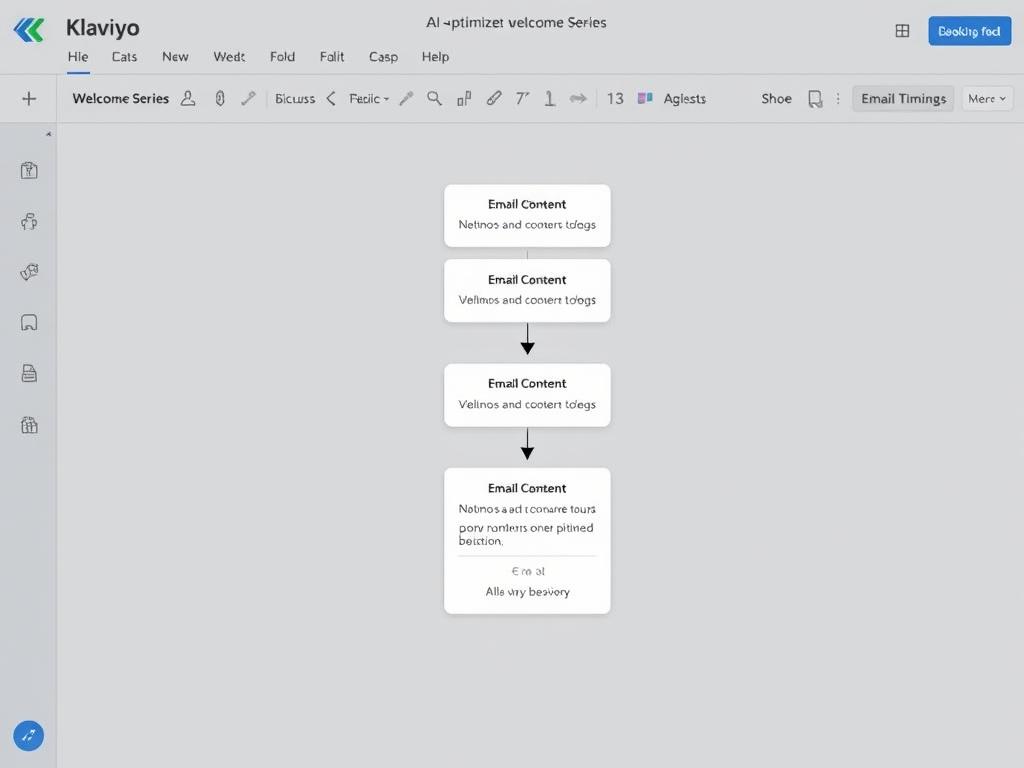Screen dimensions: 1024x768
Task: Open the apps grid icon at top right
Action: (902, 30)
